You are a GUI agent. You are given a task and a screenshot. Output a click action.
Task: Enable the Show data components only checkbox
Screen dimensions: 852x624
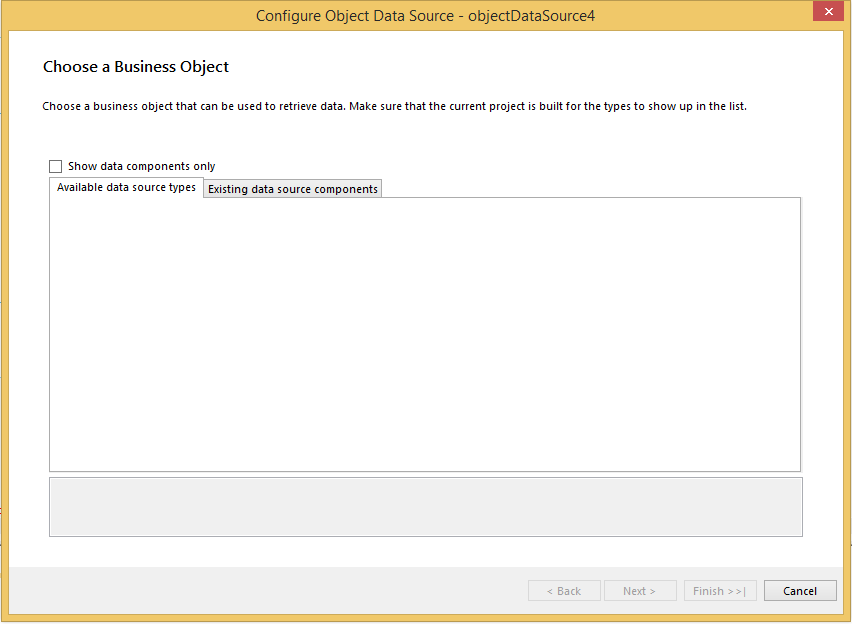tap(56, 167)
